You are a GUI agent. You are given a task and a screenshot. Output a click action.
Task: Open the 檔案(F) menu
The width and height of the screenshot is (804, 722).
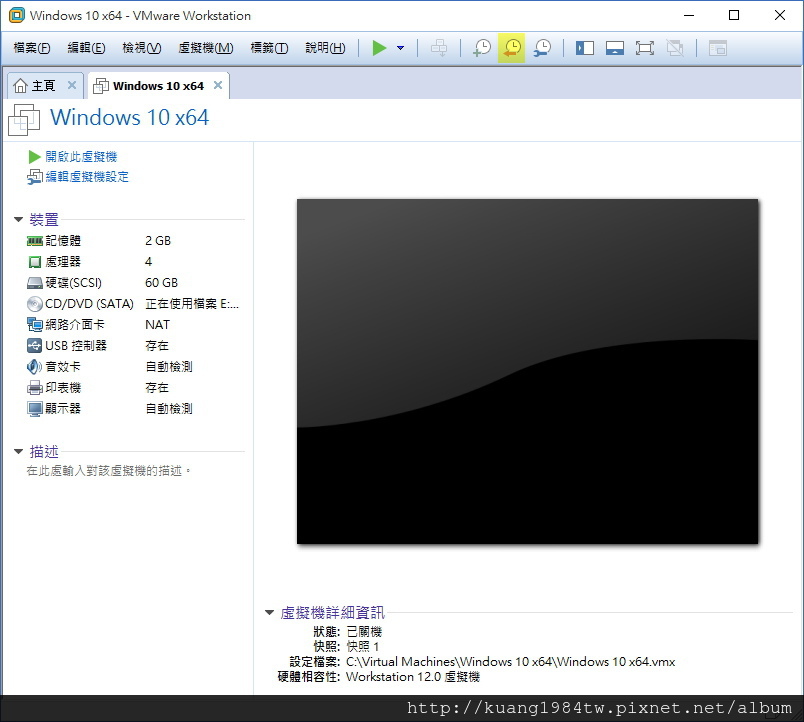pos(32,48)
